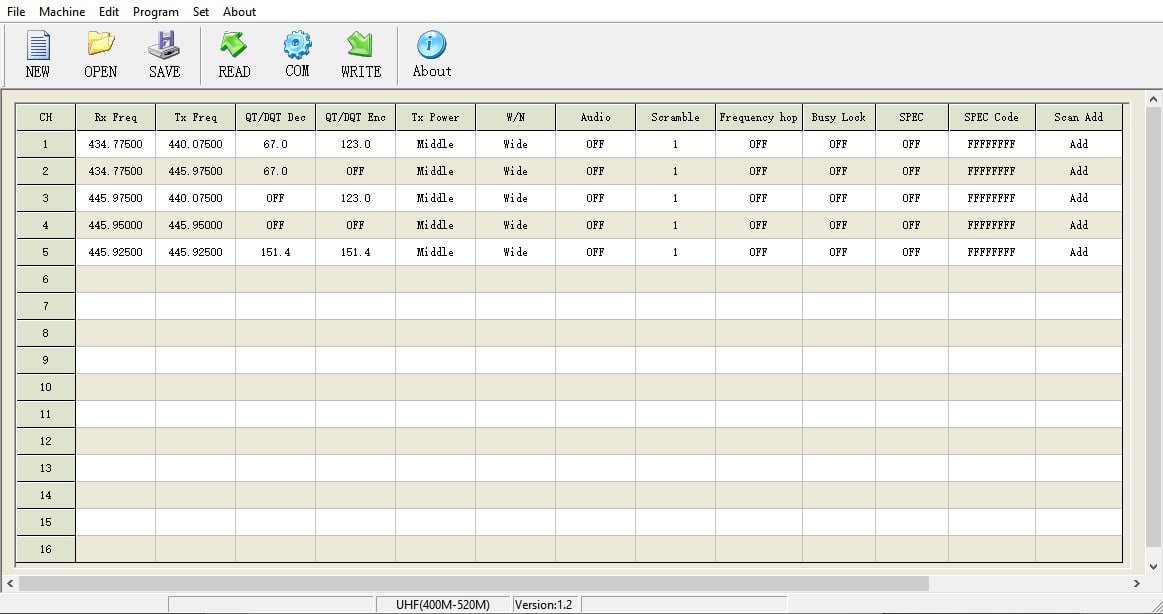Save data using the SAVE icon
The width and height of the screenshot is (1163, 614).
164,55
